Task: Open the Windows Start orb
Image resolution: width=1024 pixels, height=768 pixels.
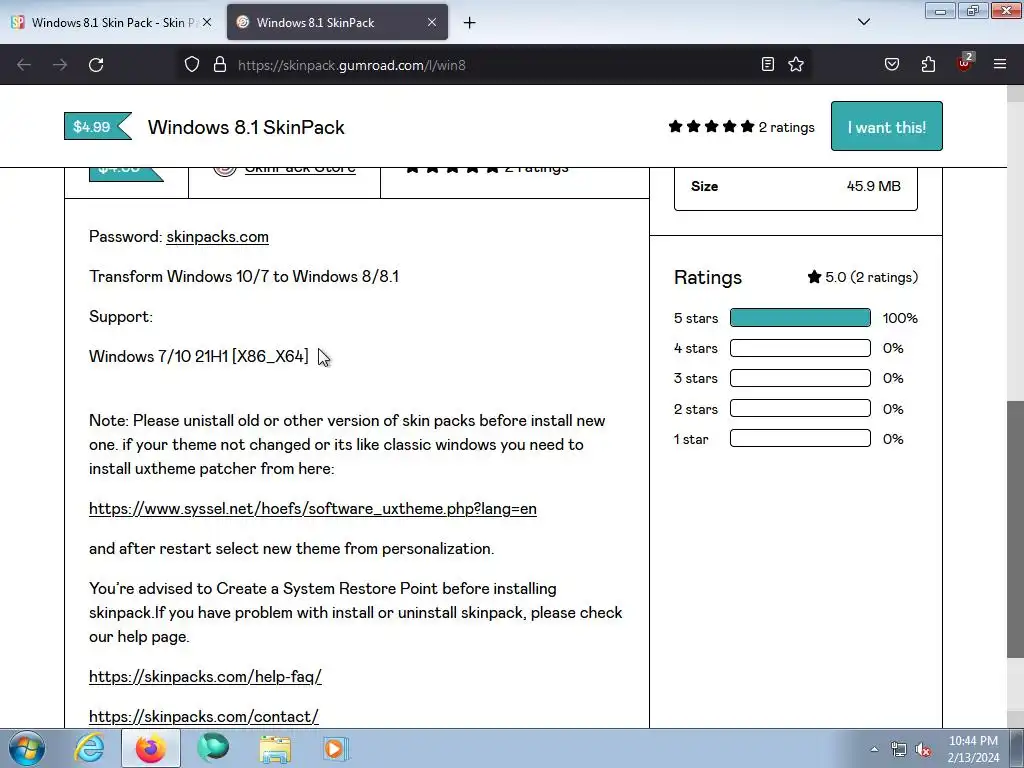Action: tap(26, 748)
